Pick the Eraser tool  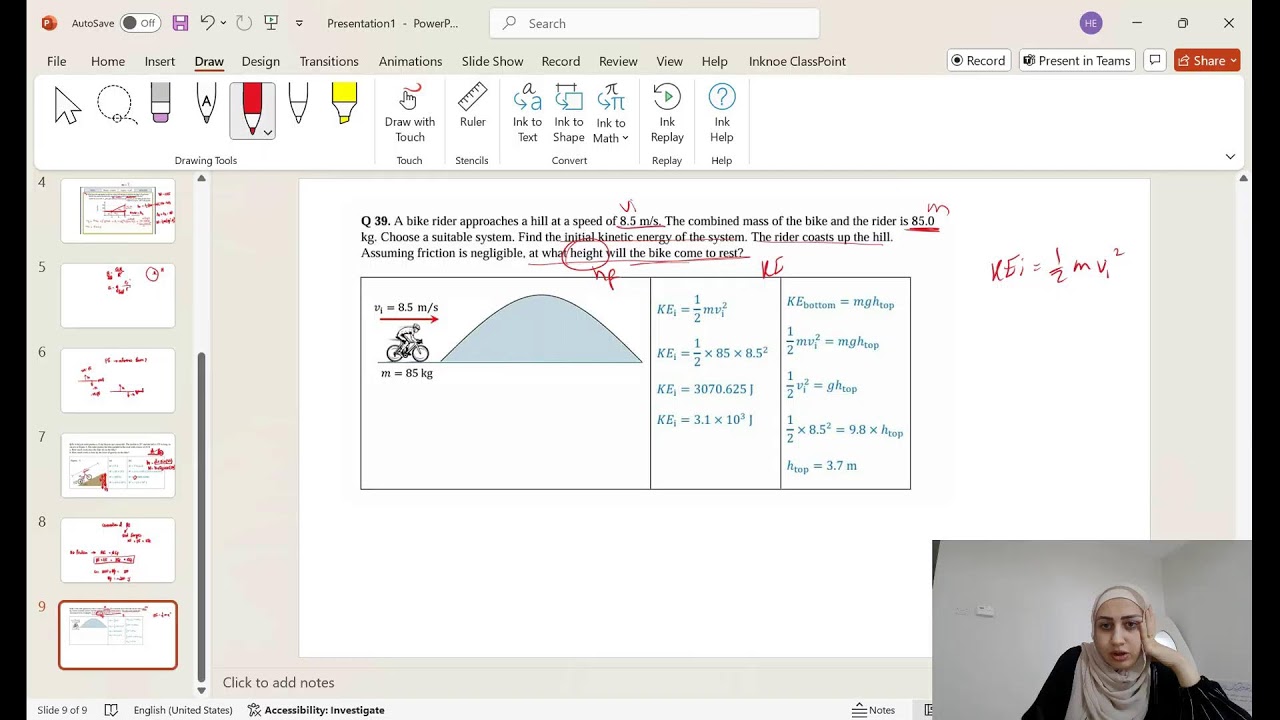(160, 104)
